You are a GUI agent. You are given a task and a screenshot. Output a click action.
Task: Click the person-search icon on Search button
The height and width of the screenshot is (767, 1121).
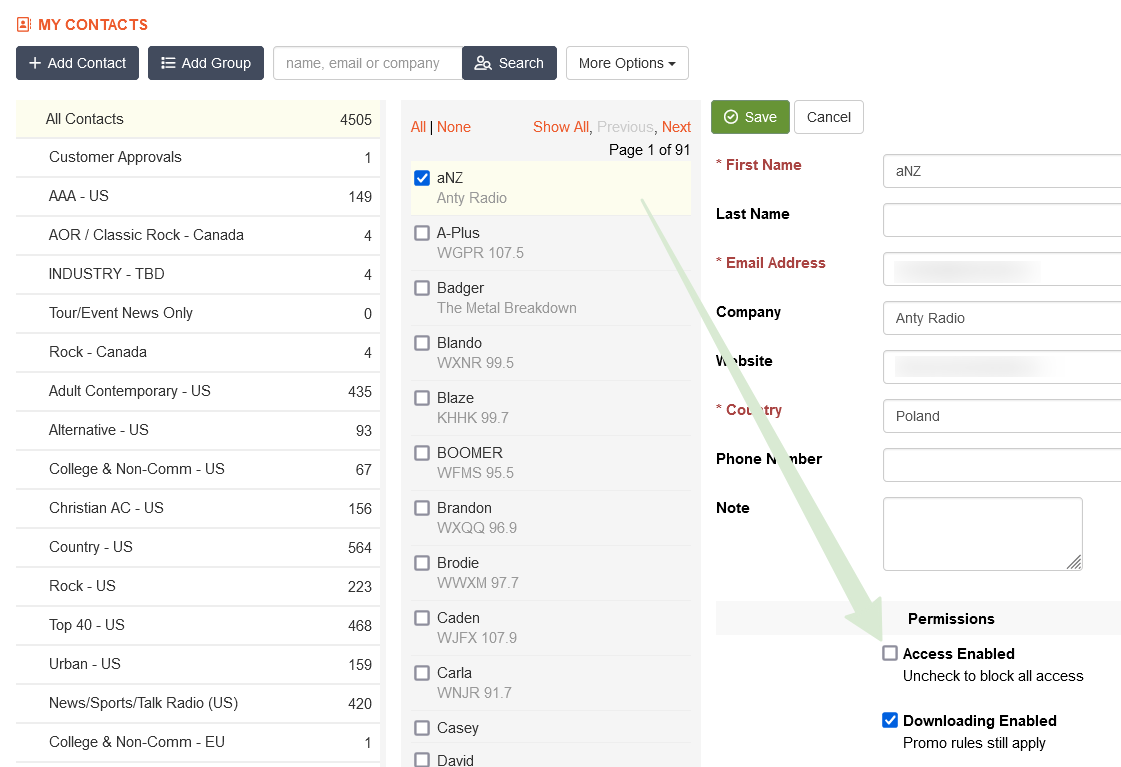click(x=483, y=63)
